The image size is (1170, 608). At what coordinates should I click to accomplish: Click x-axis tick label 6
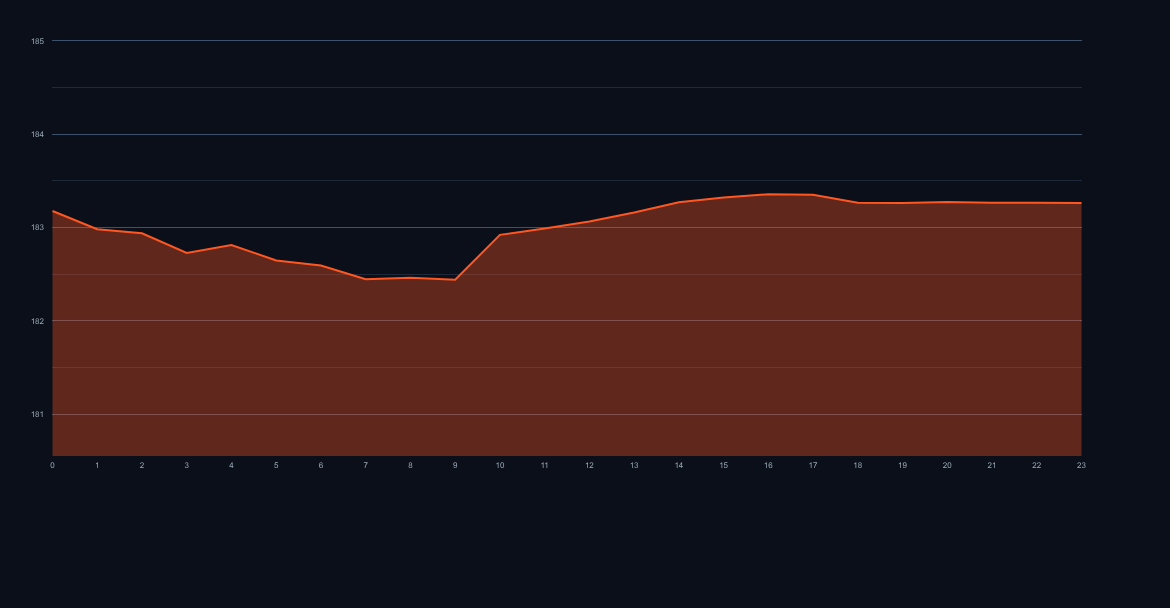[x=321, y=466]
